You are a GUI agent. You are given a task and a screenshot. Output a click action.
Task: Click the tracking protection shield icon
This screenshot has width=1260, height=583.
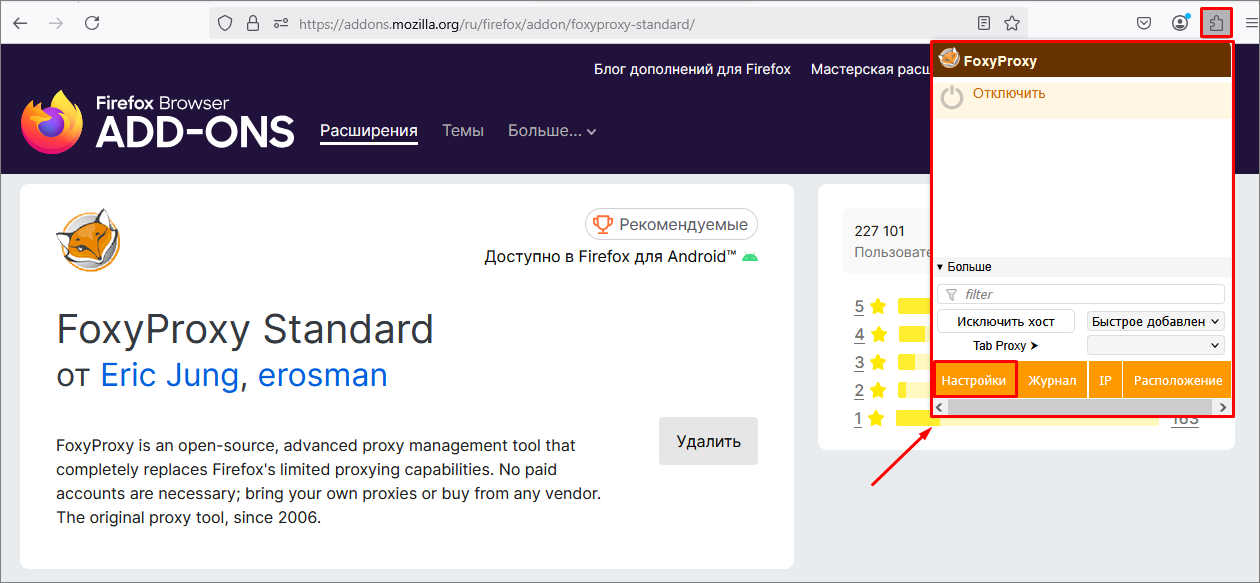coord(223,22)
